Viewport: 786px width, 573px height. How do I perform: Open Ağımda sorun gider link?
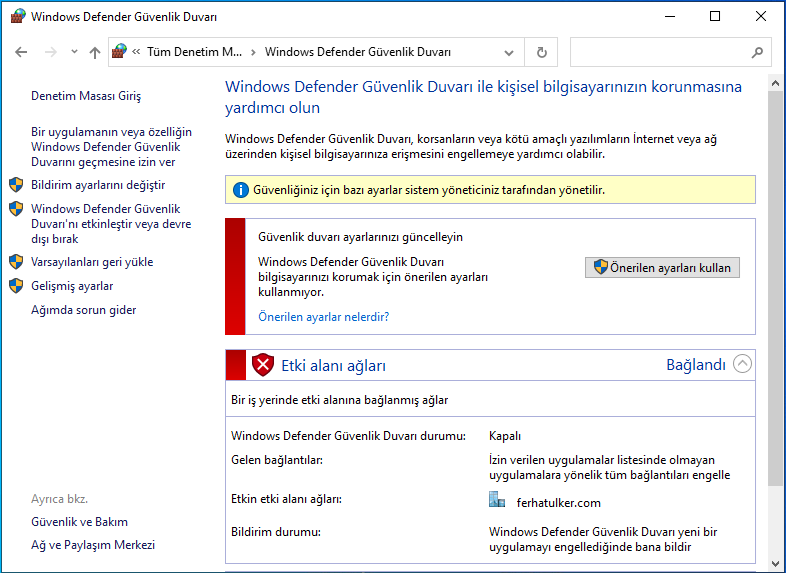point(84,310)
